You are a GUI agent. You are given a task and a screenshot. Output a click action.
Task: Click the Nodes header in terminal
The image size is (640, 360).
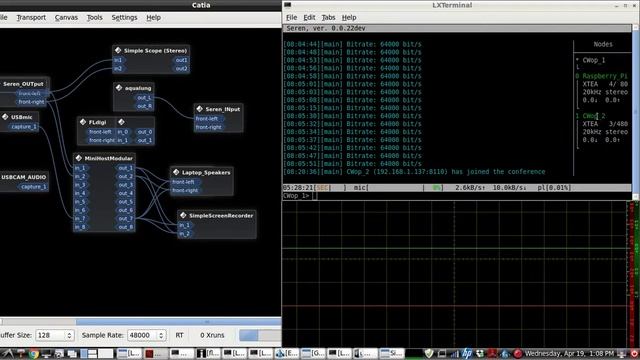[x=603, y=44]
